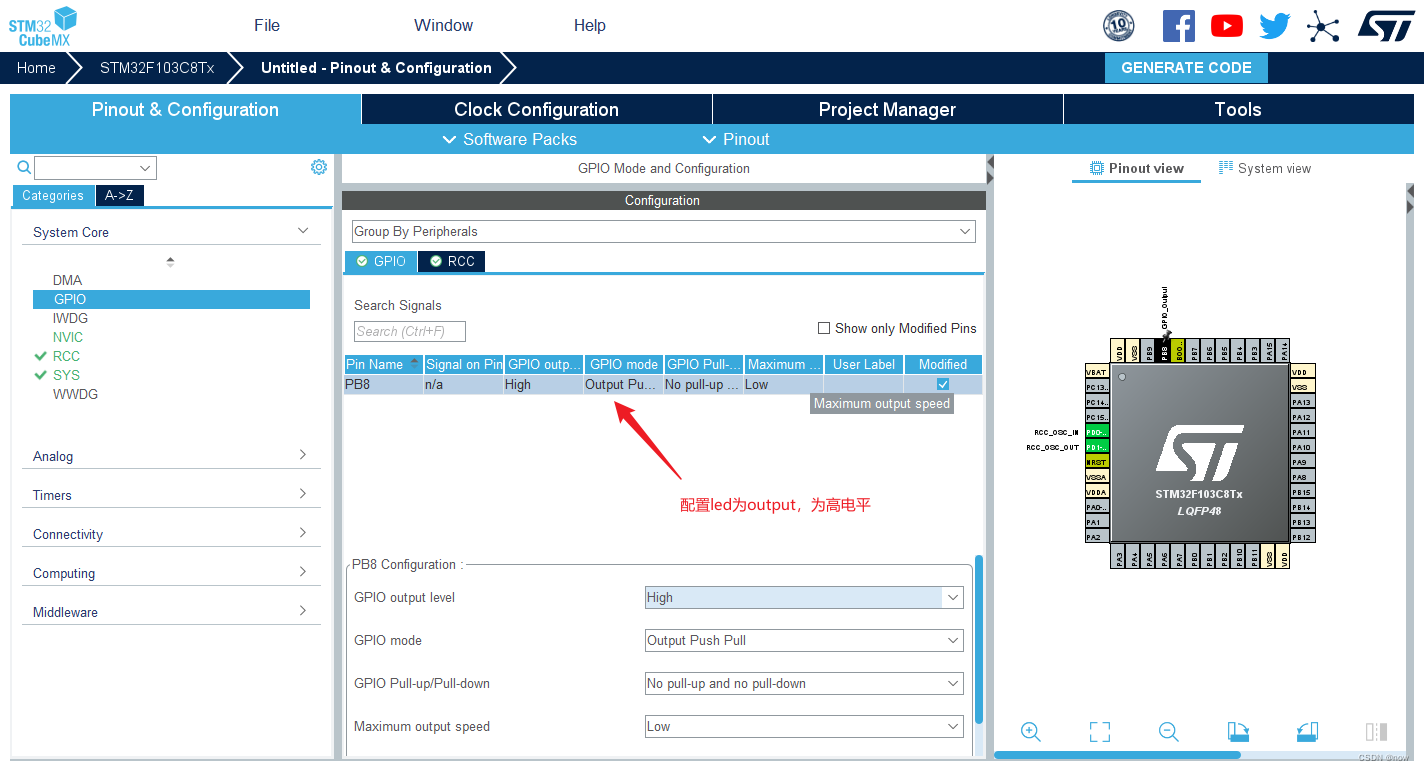Screen dimensions: 1424x771
Task: Open the Window menu
Action: point(444,25)
